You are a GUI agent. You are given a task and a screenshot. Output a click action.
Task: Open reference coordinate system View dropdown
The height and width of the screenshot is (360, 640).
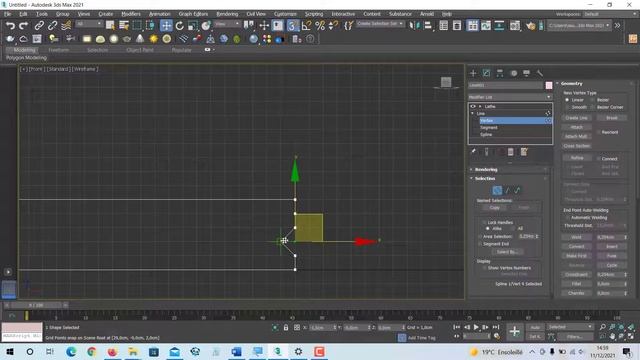(x=227, y=24)
